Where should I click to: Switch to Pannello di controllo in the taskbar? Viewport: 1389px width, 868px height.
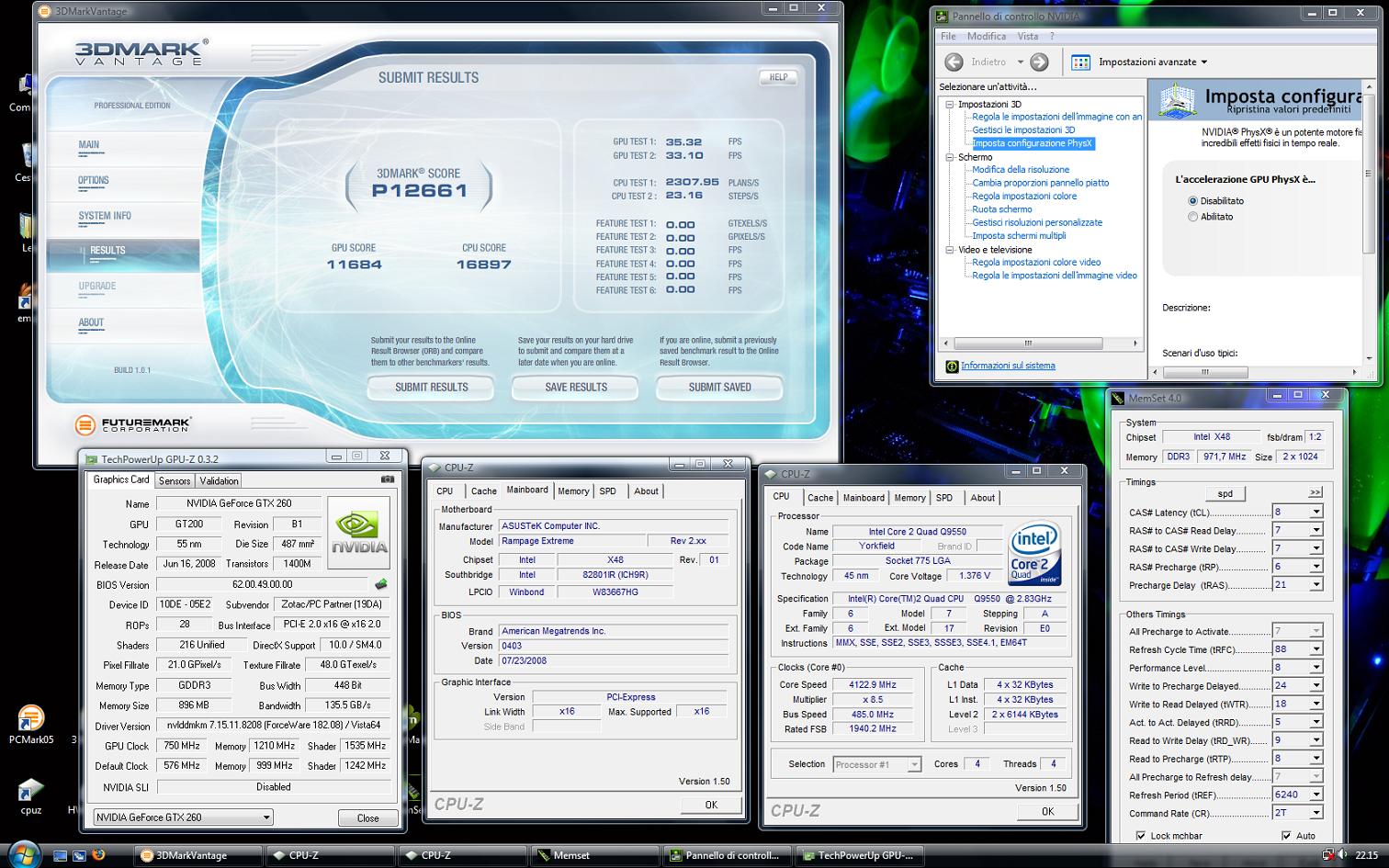point(727,855)
